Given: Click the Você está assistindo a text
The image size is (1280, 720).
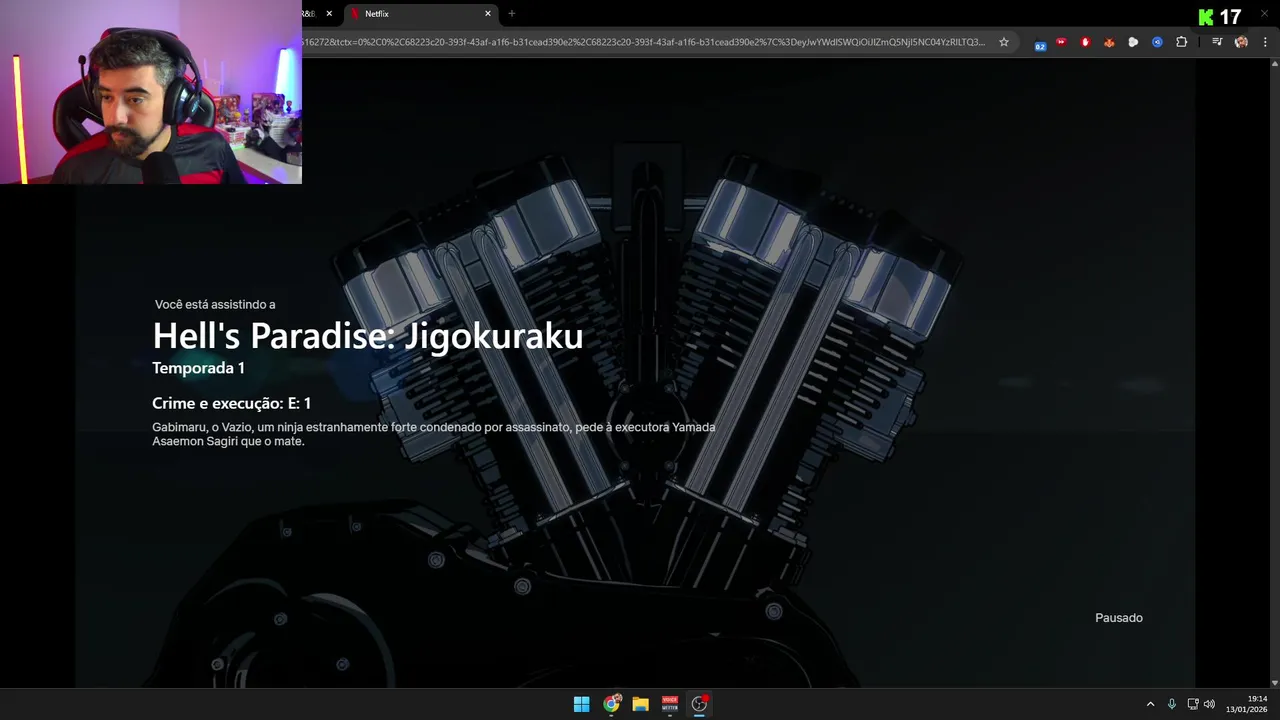Looking at the screenshot, I should click(x=215, y=304).
